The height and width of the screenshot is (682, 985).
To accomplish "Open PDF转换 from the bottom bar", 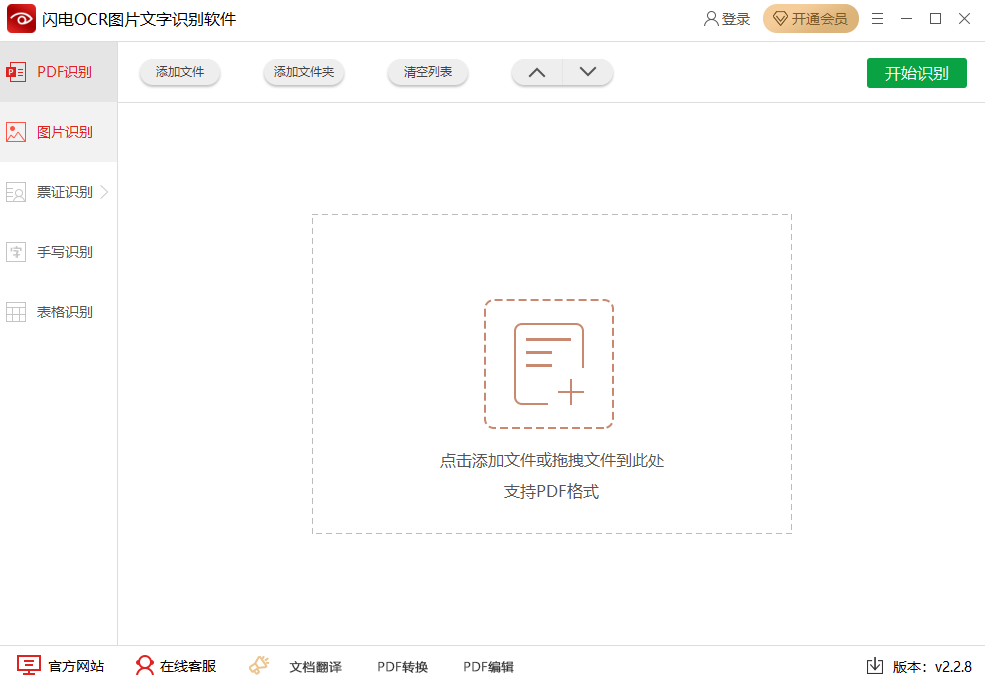I will (401, 665).
